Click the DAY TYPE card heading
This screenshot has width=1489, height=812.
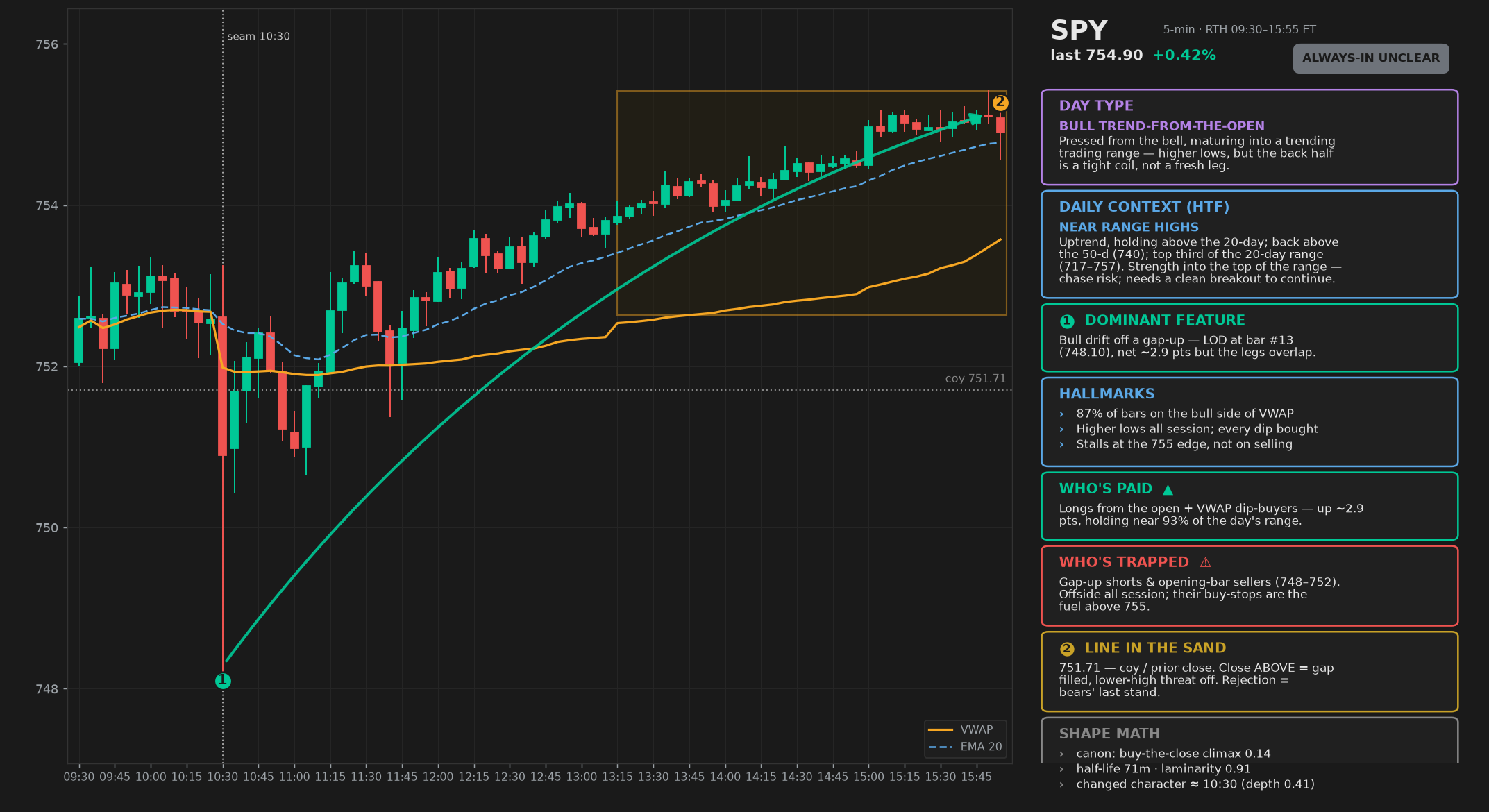click(x=1096, y=105)
